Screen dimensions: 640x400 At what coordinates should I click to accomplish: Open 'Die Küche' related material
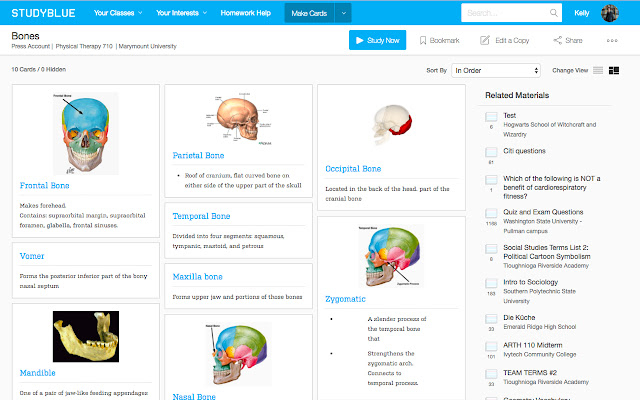coord(519,317)
